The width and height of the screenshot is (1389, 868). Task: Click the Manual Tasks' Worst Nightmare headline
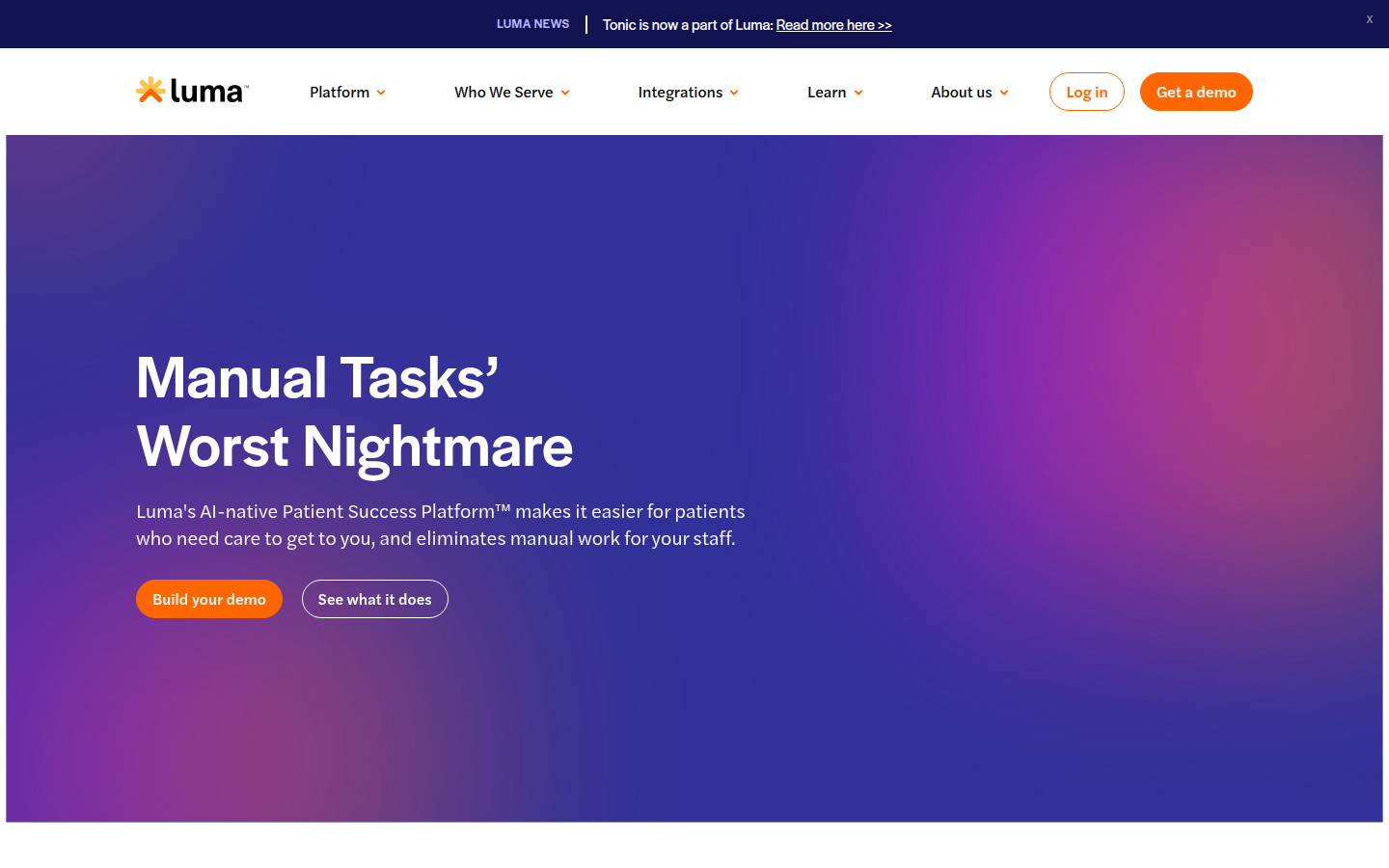354,412
